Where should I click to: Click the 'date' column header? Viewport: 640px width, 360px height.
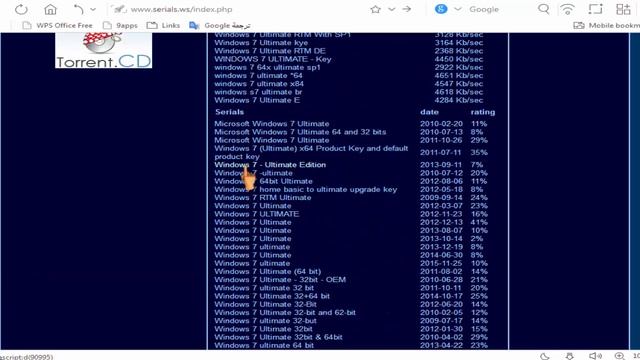pos(429,112)
